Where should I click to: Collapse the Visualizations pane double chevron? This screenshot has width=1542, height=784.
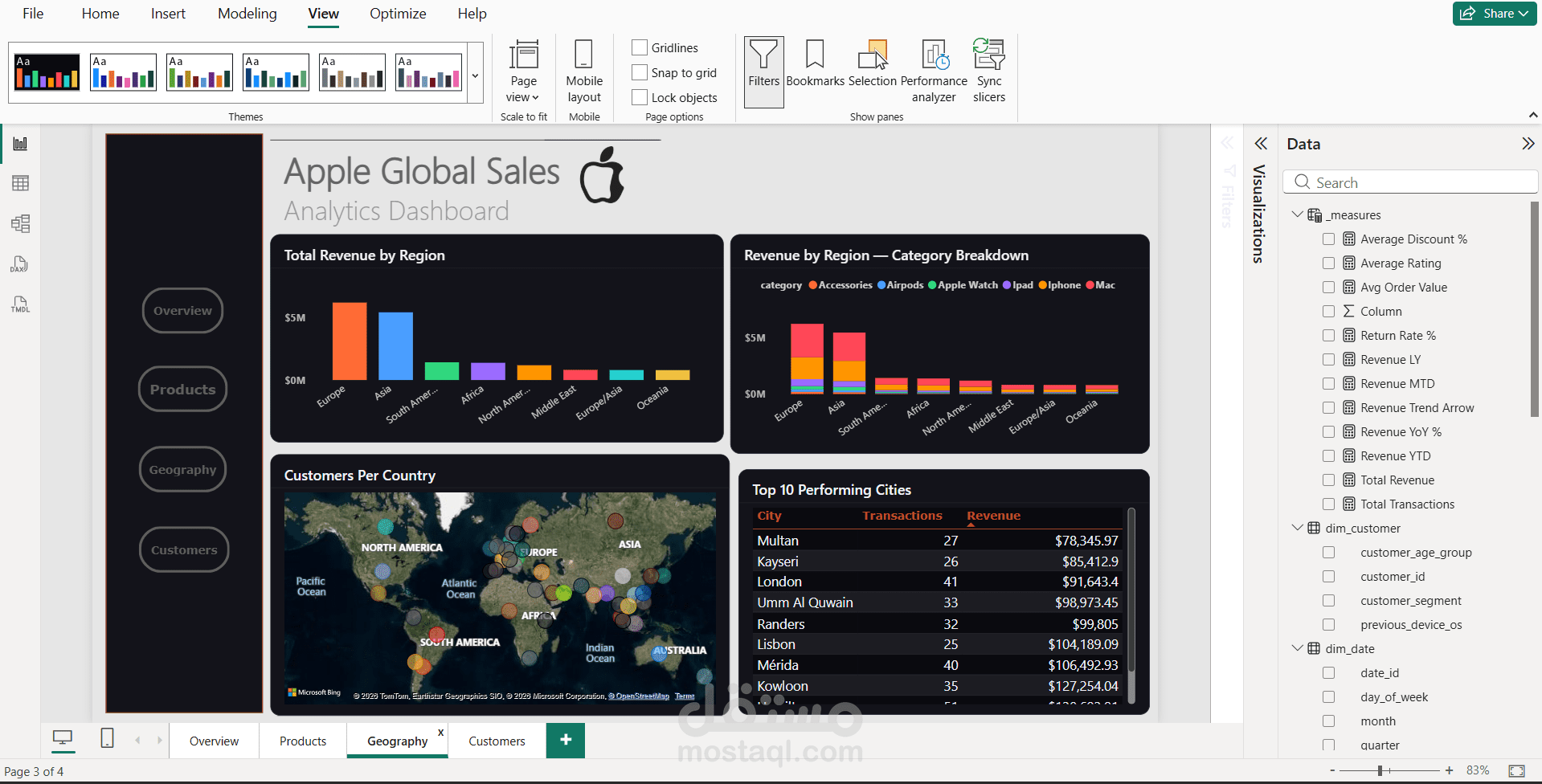pyautogui.click(x=1261, y=144)
